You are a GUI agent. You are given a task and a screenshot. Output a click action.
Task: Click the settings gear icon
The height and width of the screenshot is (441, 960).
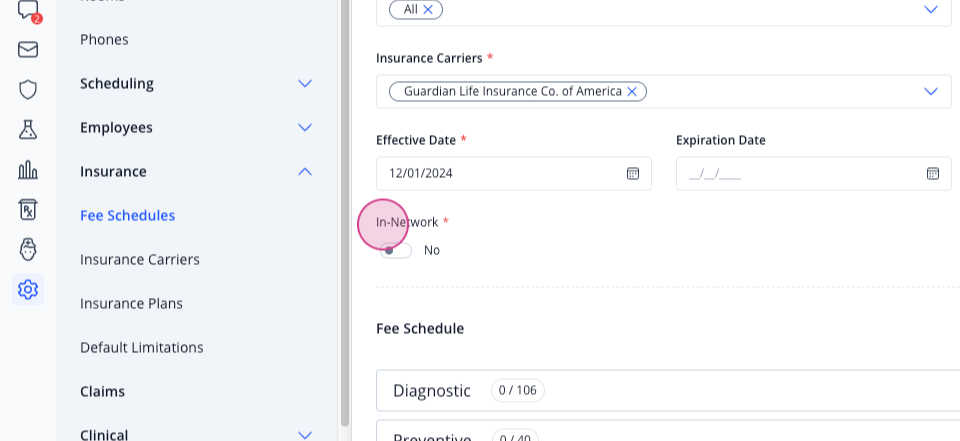coord(28,289)
